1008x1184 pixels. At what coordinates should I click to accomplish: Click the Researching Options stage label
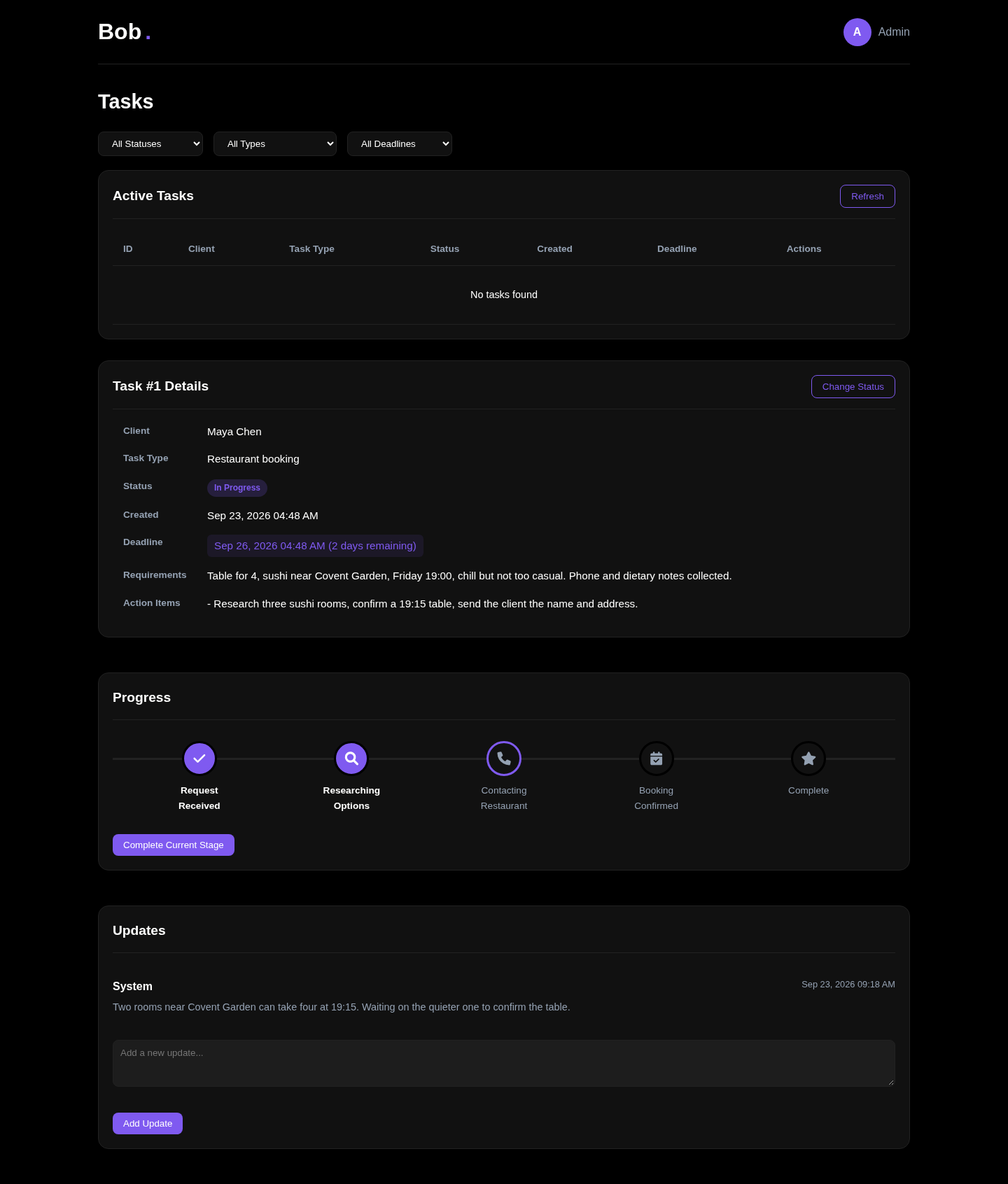pyautogui.click(x=351, y=798)
